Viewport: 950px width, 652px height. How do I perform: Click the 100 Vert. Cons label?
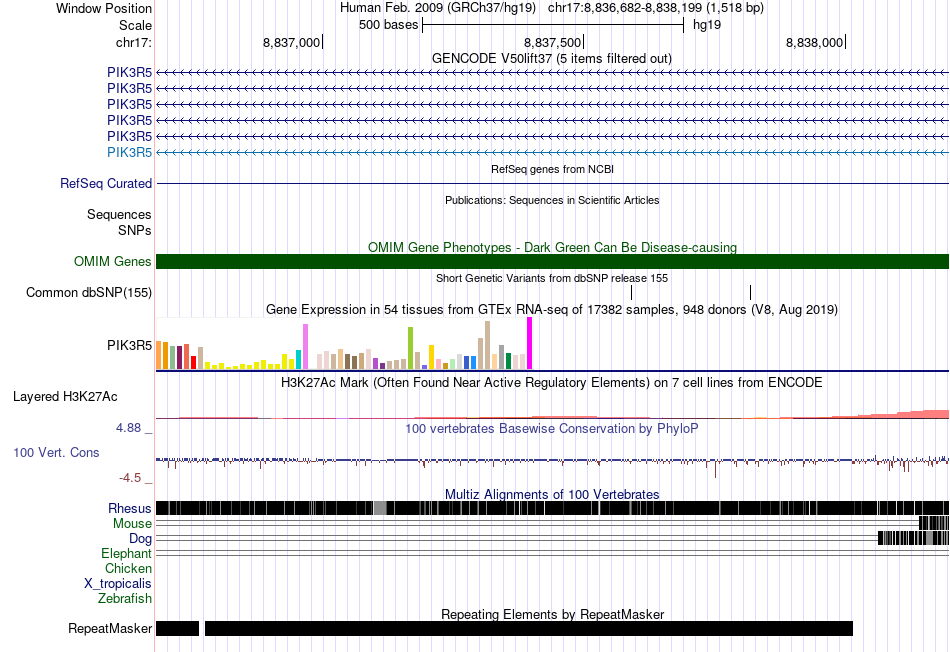[56, 453]
